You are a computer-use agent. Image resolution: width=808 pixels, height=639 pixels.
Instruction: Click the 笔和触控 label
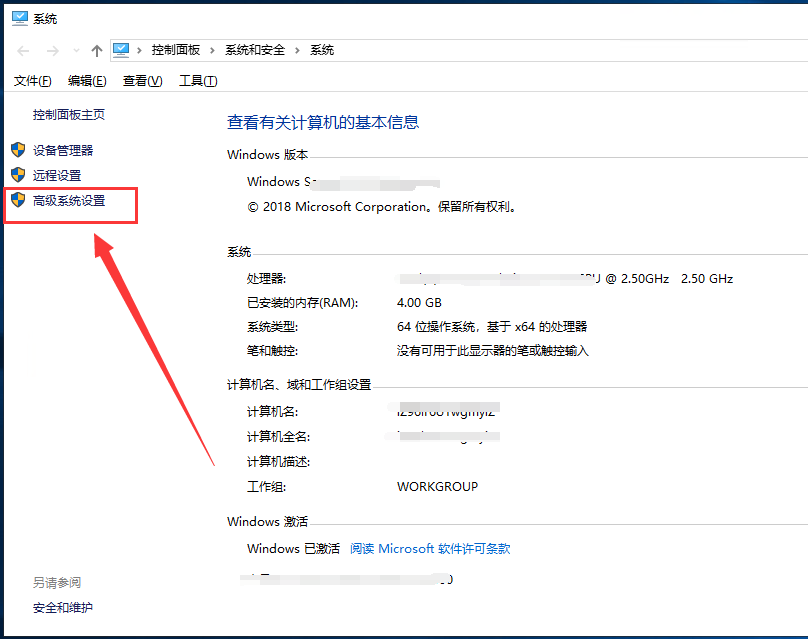pos(273,351)
